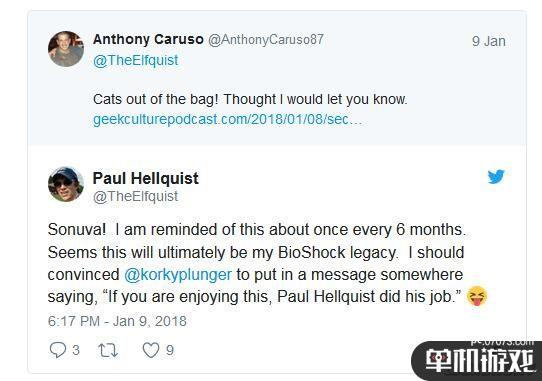Open the Paul Hellquist display name

tap(146, 178)
